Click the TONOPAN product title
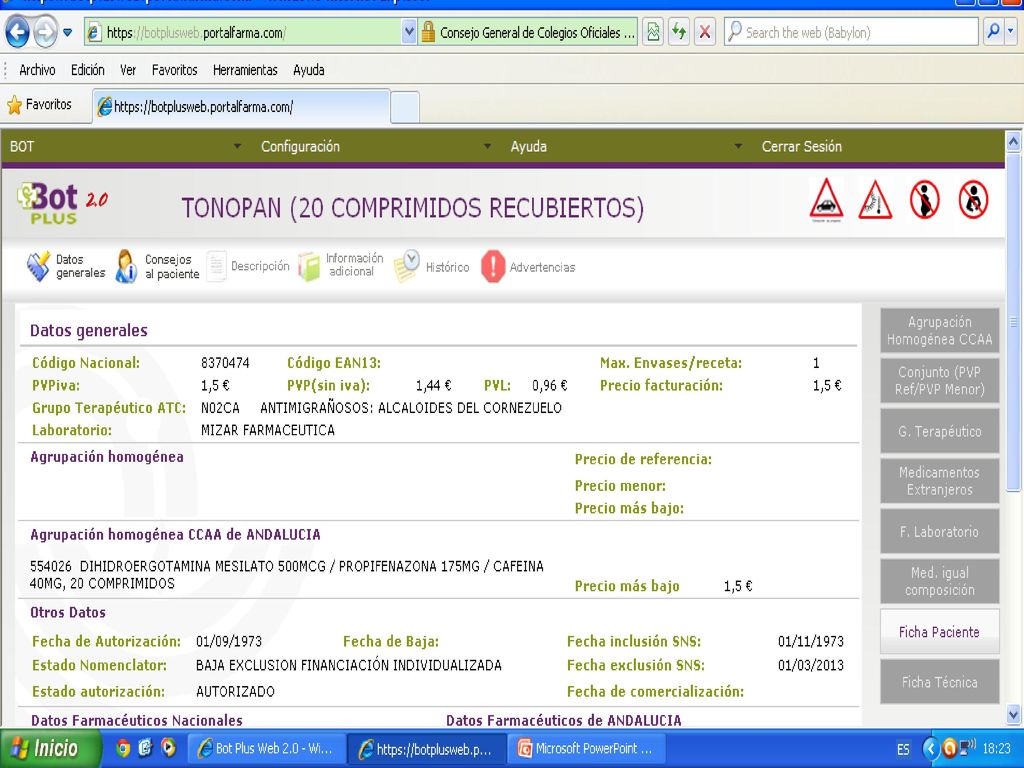1024x768 pixels. coord(413,208)
